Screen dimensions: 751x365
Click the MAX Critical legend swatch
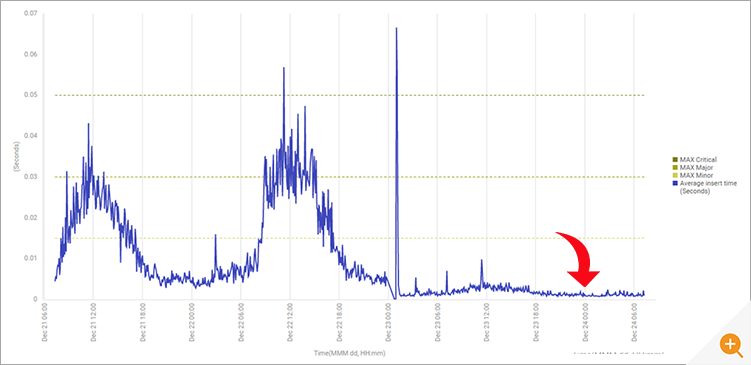click(x=675, y=160)
